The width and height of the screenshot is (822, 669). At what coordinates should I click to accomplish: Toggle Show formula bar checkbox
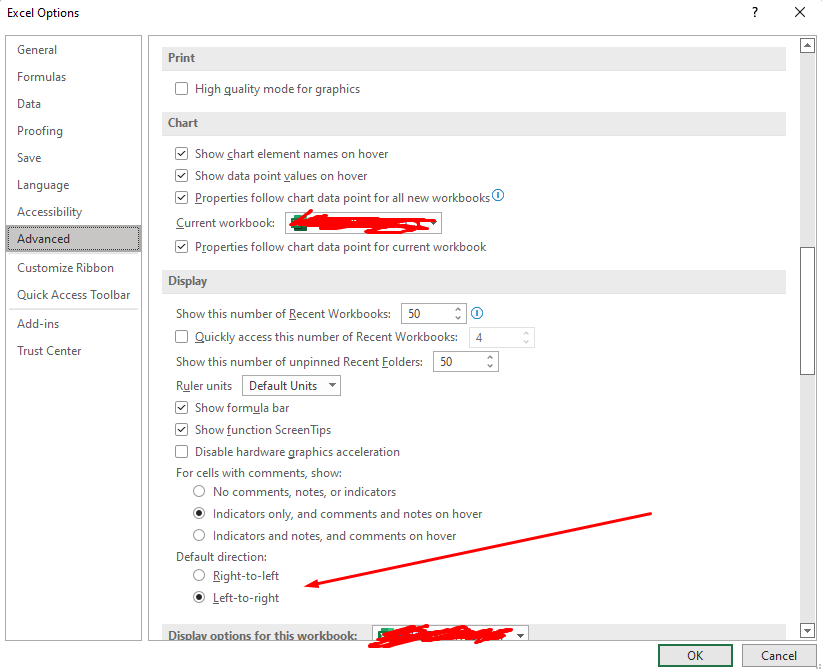pyautogui.click(x=181, y=407)
